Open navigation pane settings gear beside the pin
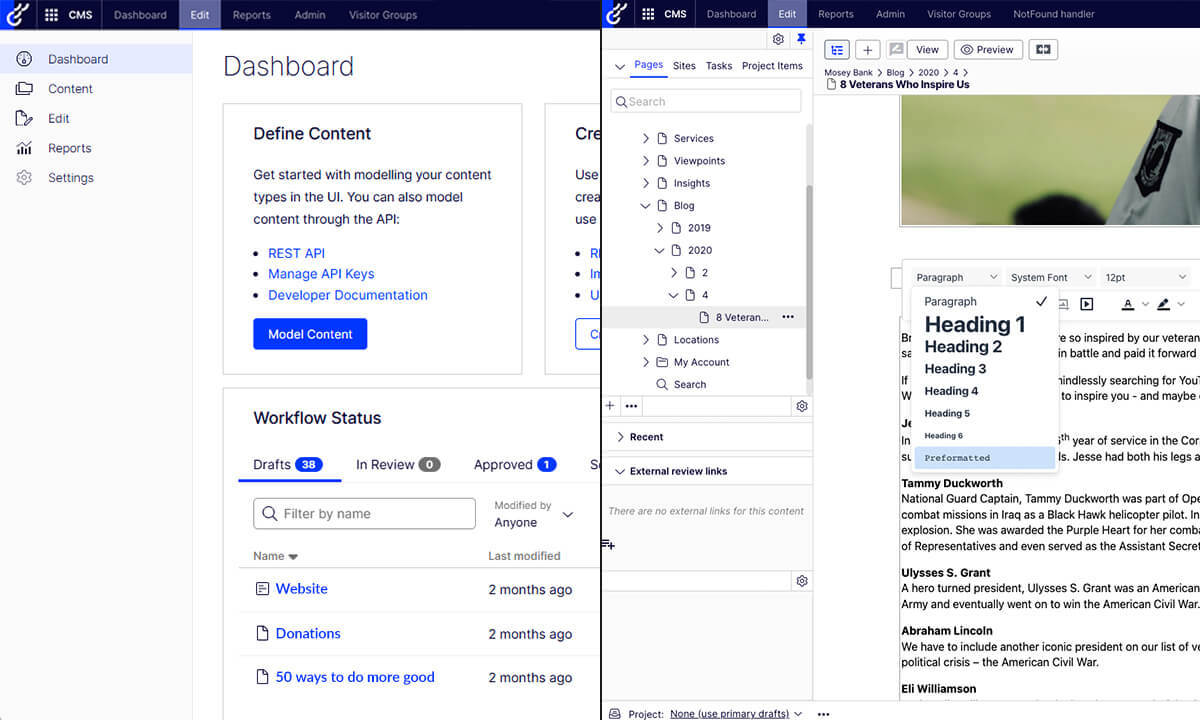Viewport: 1200px width, 720px height. point(778,39)
